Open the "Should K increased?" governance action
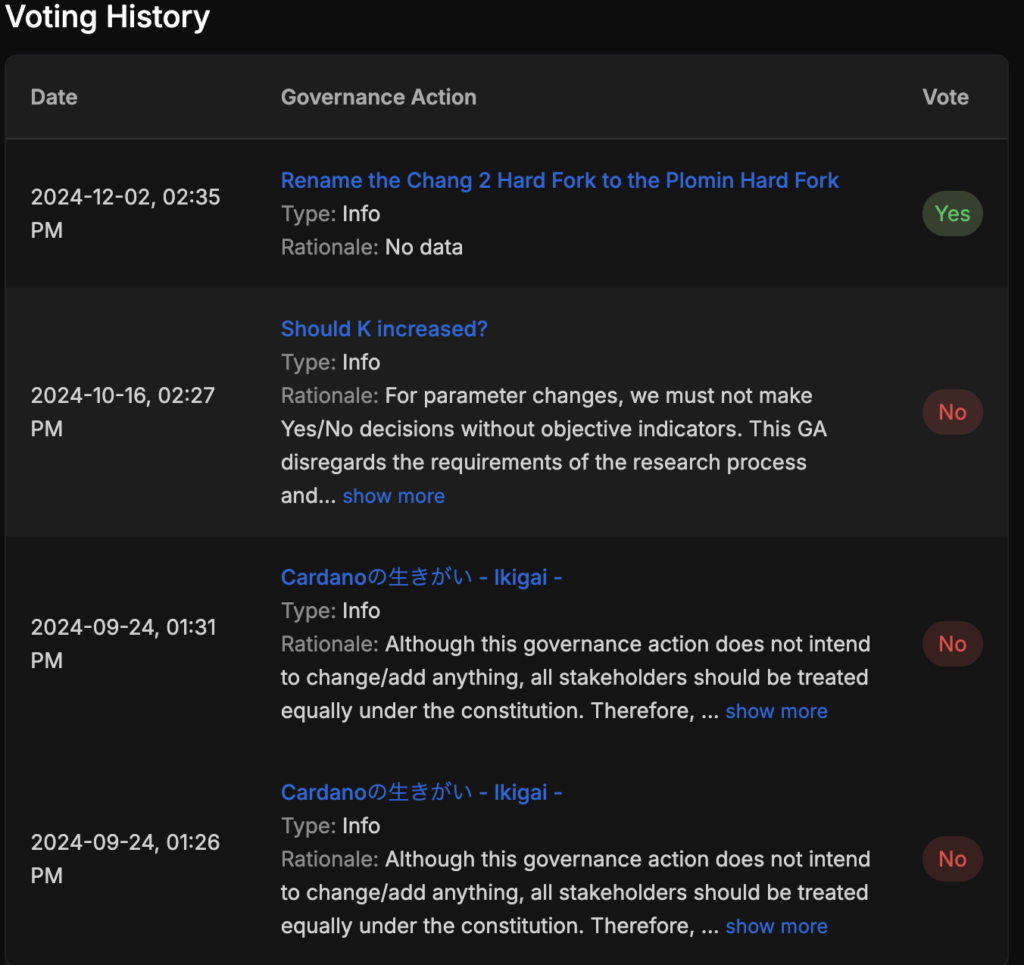The width and height of the screenshot is (1024, 965). [x=384, y=329]
